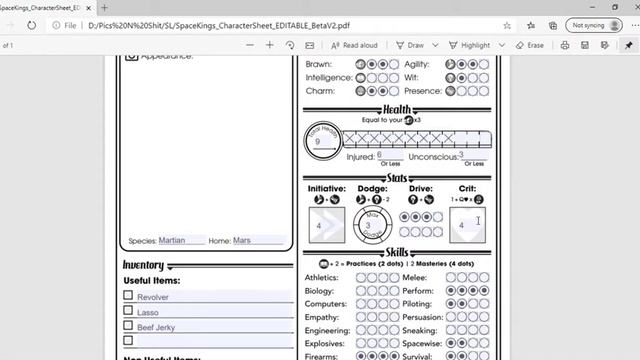The image size is (640, 360).
Task: Toggle the first Empathy skill dot
Action: tap(361, 317)
